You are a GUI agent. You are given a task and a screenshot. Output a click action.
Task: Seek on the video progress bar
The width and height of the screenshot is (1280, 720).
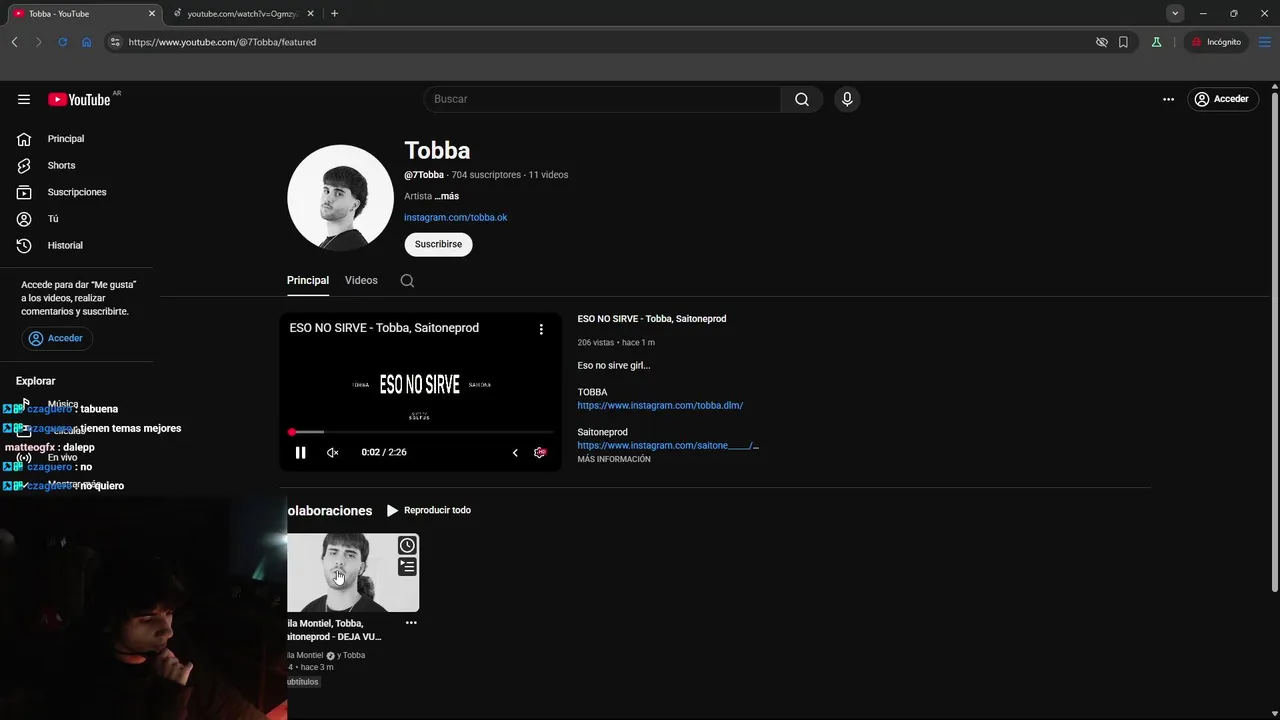pyautogui.click(x=421, y=432)
